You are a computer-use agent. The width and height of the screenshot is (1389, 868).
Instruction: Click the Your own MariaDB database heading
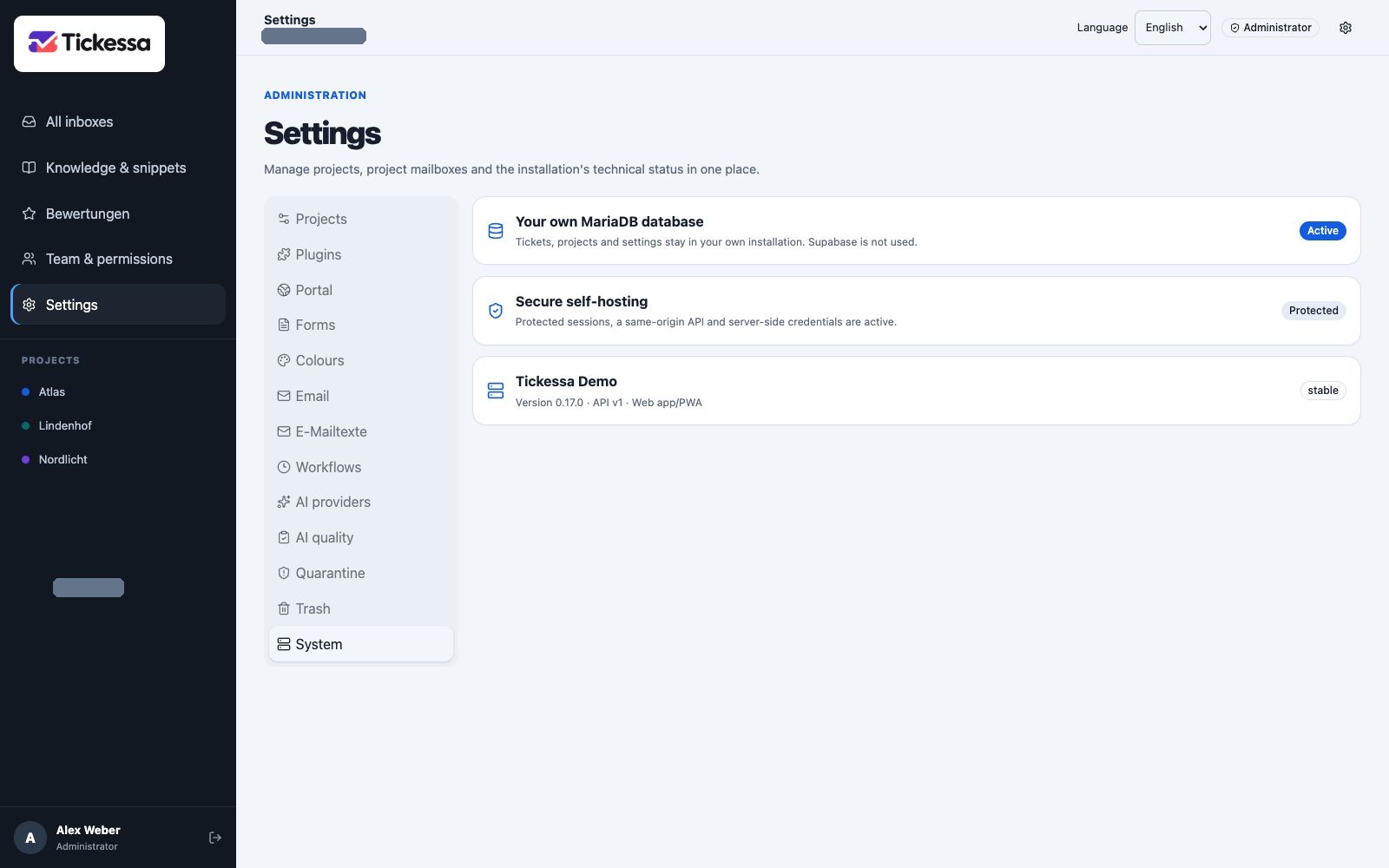click(609, 221)
